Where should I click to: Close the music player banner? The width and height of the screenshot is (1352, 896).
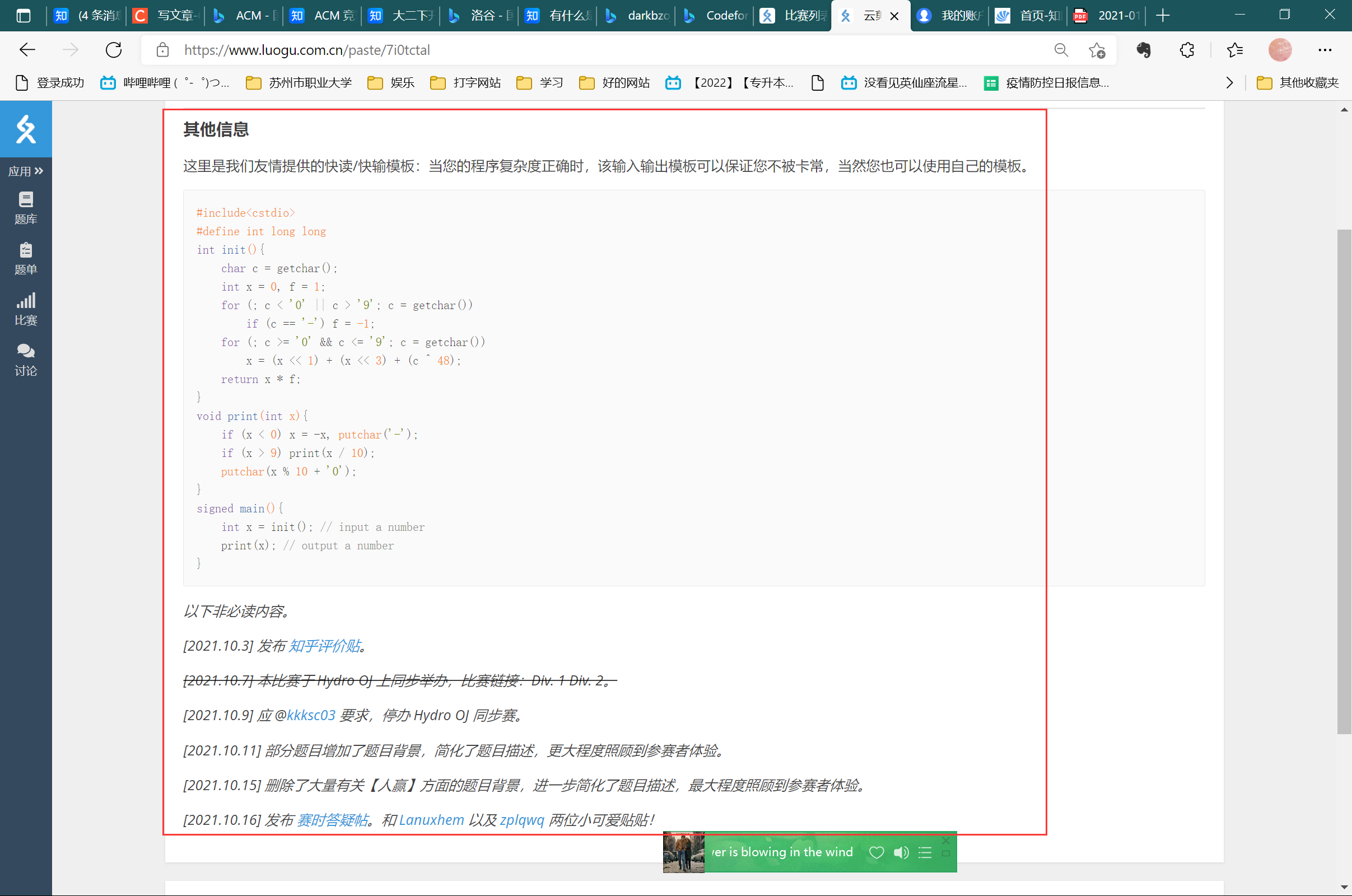coord(946,840)
